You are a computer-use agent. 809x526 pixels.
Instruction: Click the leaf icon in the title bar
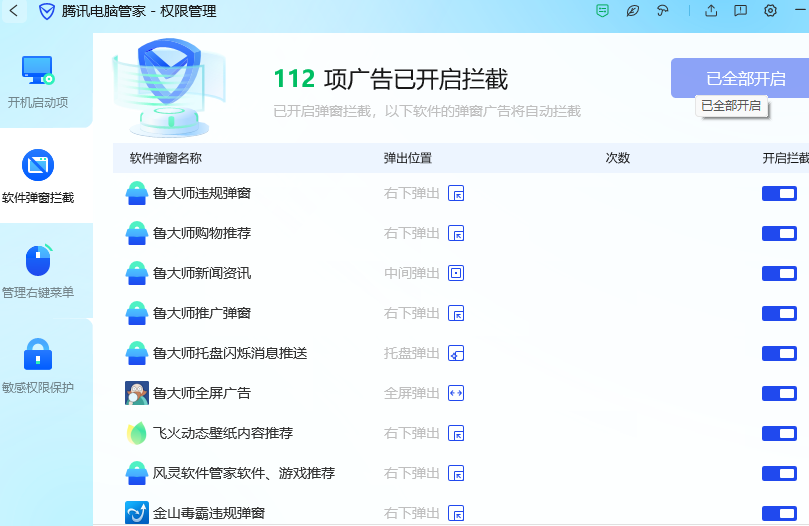pyautogui.click(x=632, y=11)
